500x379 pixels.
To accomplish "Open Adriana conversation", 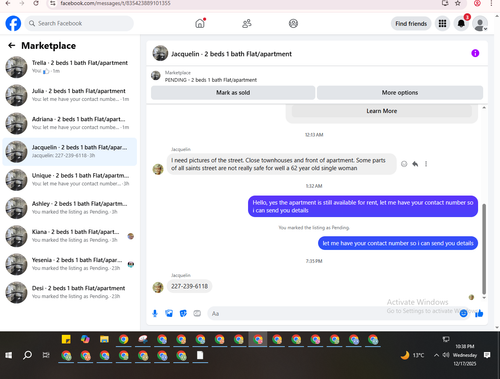I will (x=69, y=123).
